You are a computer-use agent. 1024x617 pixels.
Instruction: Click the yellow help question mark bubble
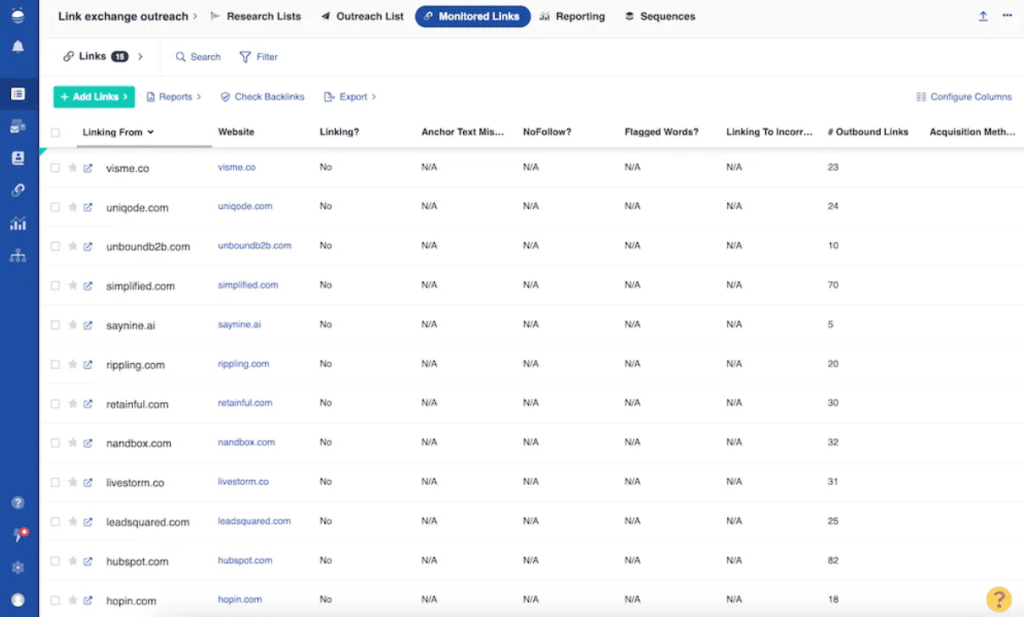(998, 598)
